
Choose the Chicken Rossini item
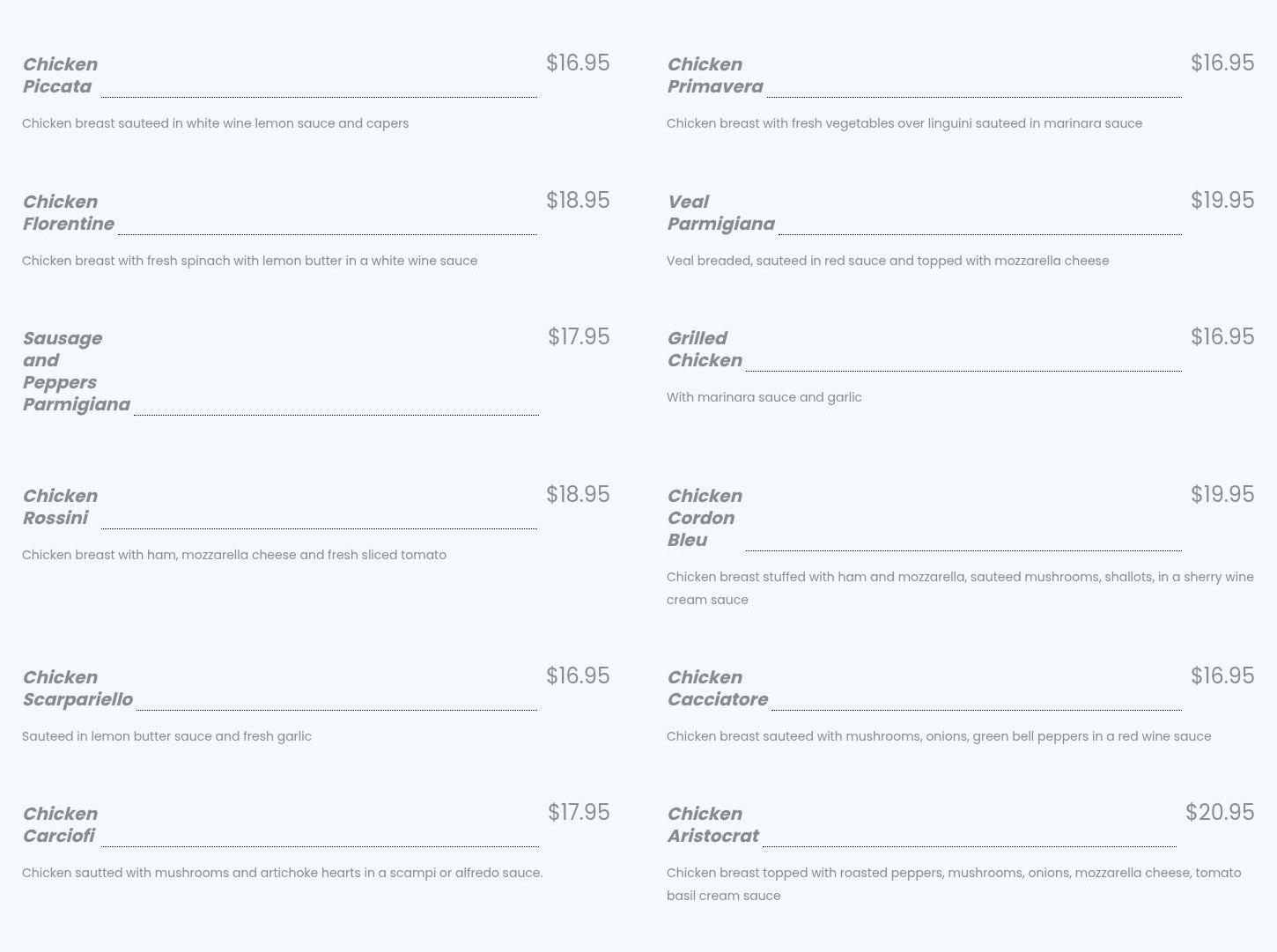point(60,507)
